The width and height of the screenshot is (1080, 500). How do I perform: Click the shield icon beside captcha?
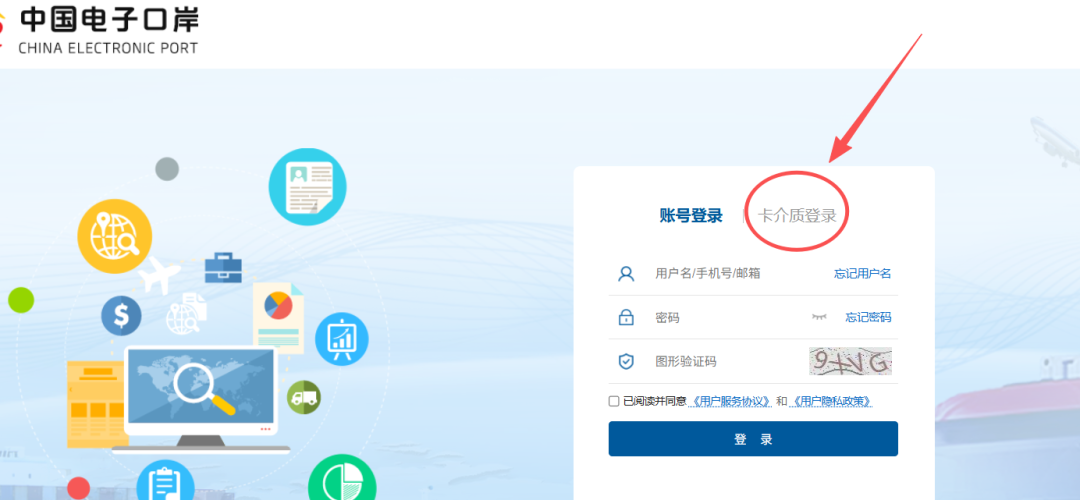click(625, 362)
